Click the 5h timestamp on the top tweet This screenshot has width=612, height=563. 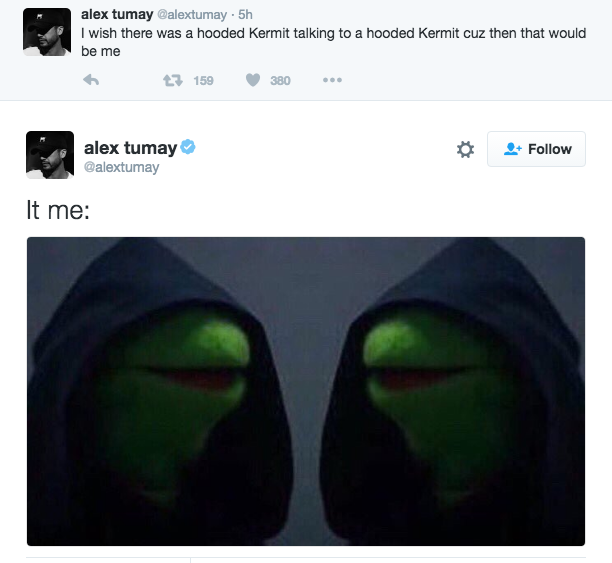point(245,15)
